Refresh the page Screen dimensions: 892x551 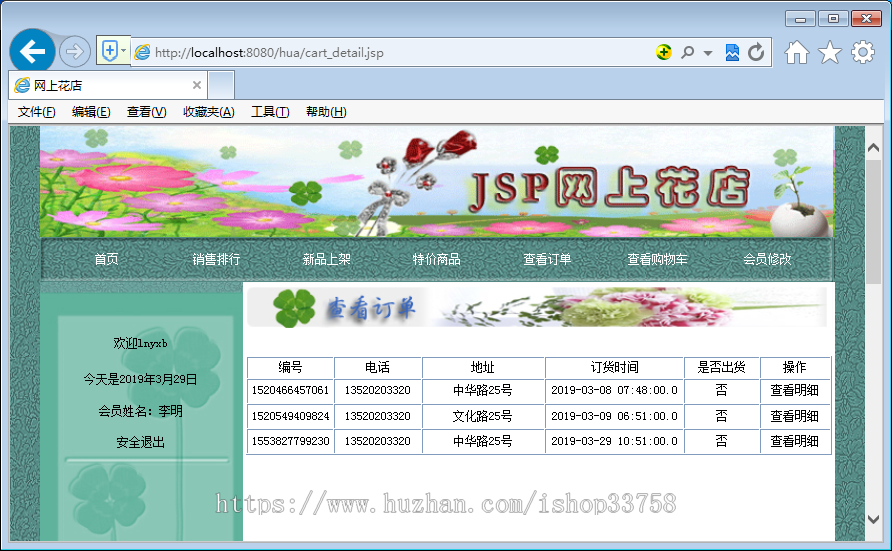tap(756, 52)
